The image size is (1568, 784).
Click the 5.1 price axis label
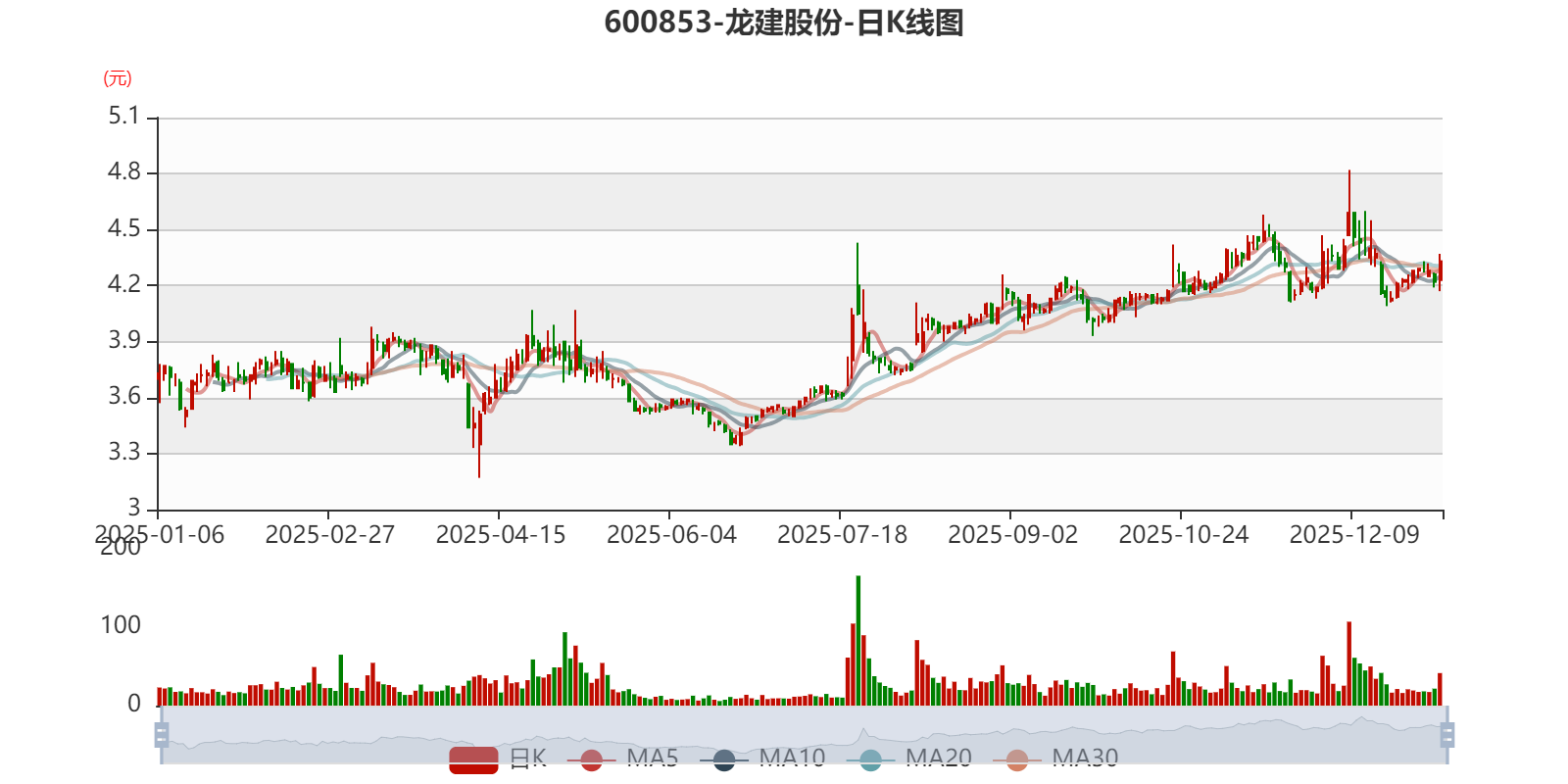pyautogui.click(x=124, y=117)
